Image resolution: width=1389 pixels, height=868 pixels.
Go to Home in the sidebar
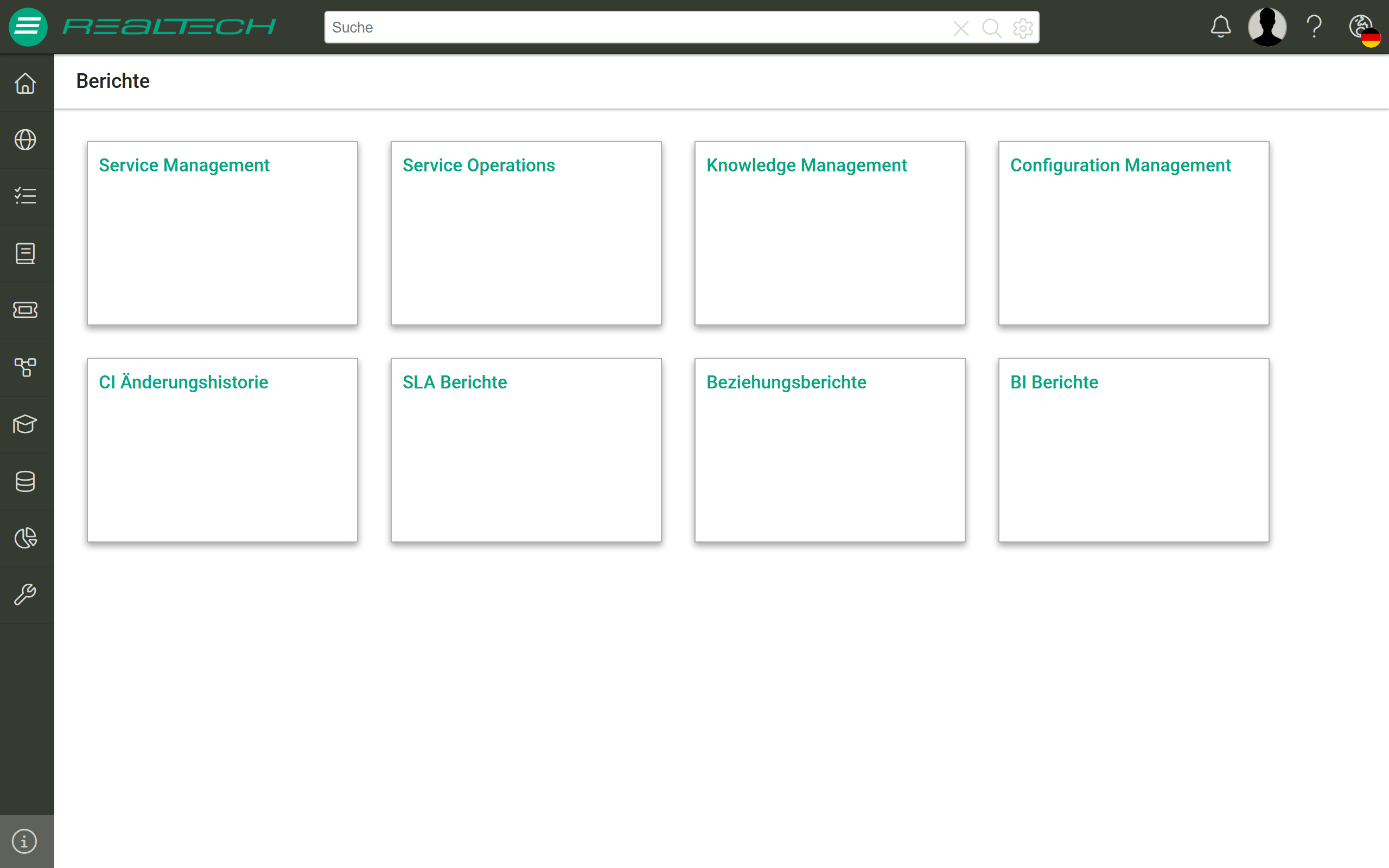point(26,83)
